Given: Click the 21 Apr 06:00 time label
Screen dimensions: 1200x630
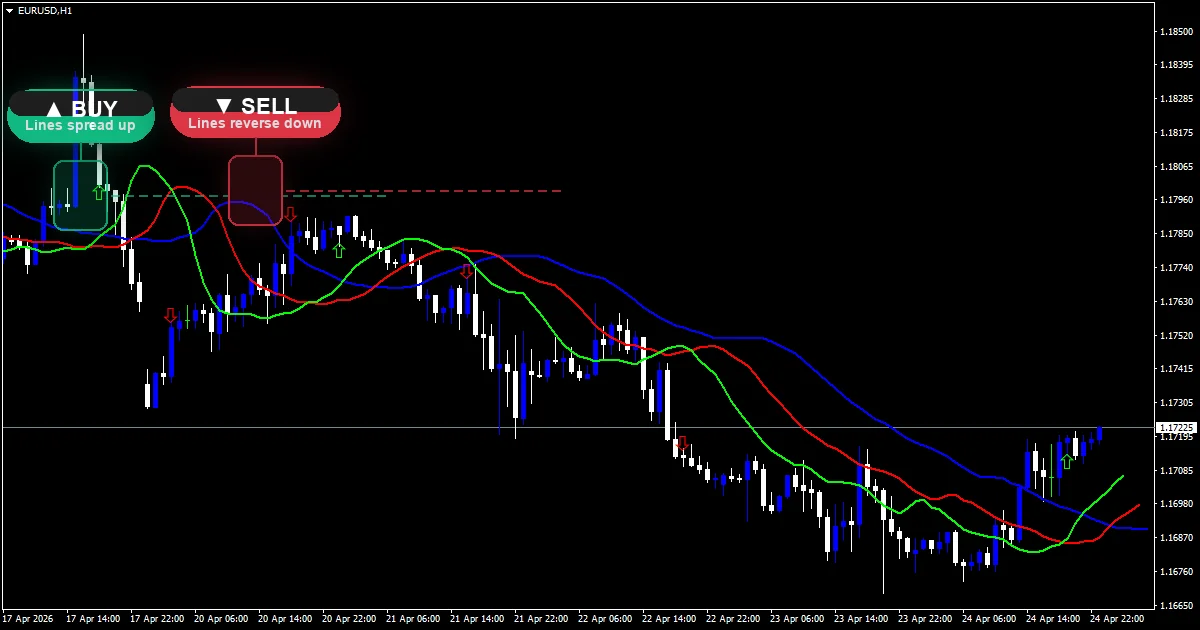Looking at the screenshot, I should 413,619.
